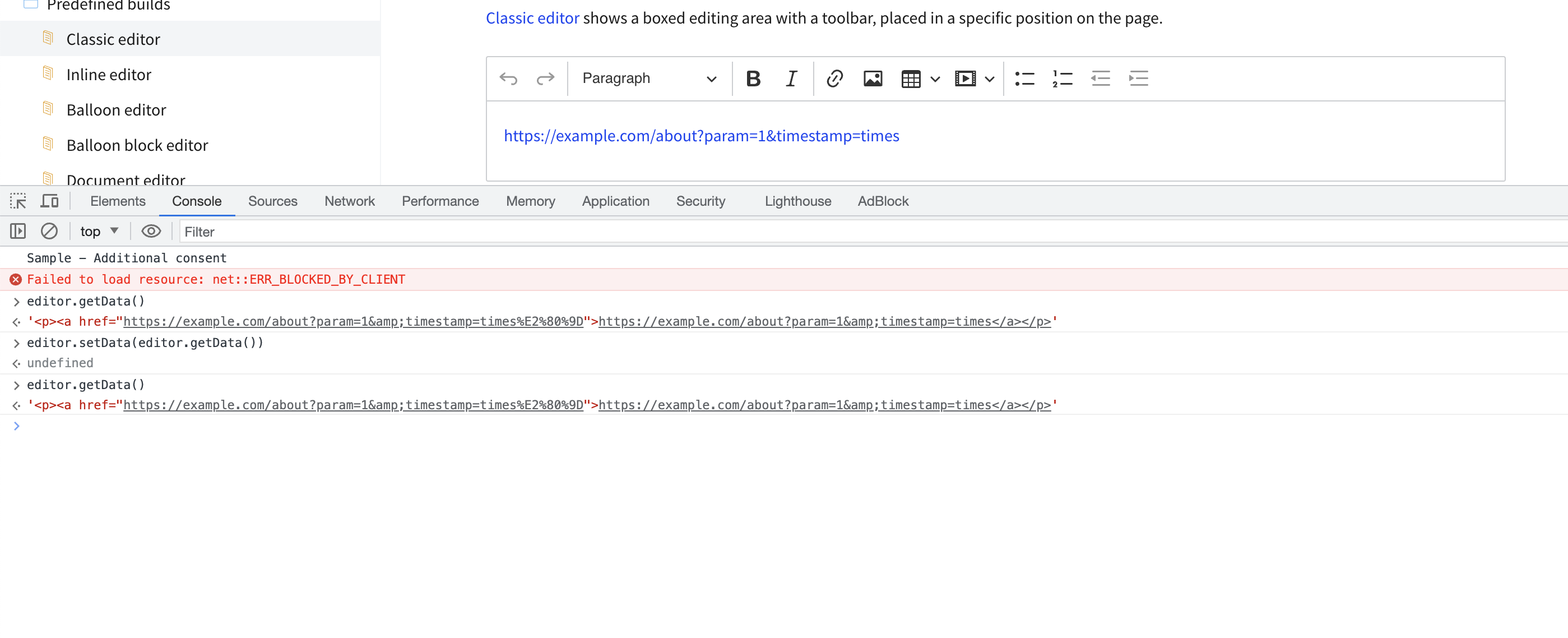Screen dimensions: 1568x638
Task: Expand the insert table dropdown chevron
Action: pyautogui.click(x=934, y=78)
